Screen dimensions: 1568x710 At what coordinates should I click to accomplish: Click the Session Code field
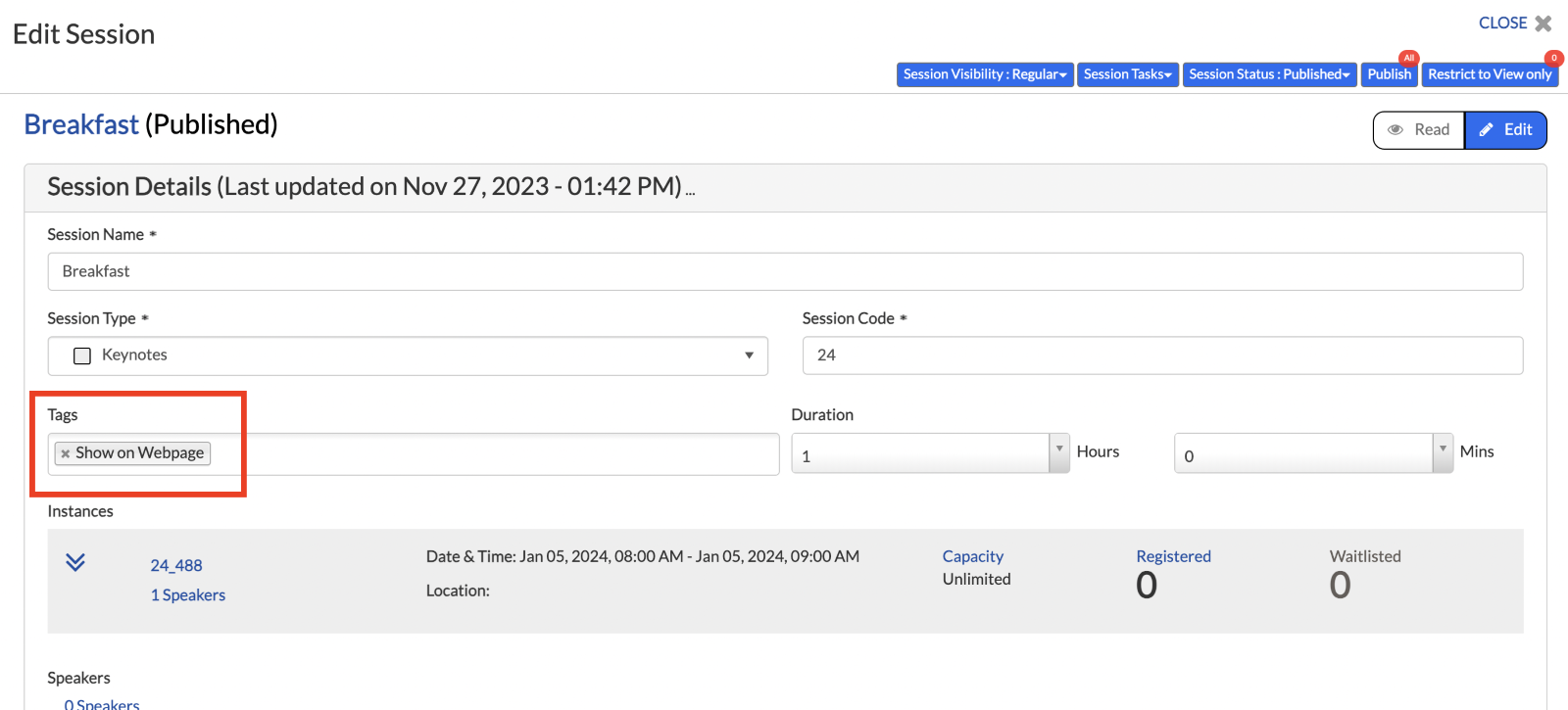click(1162, 355)
